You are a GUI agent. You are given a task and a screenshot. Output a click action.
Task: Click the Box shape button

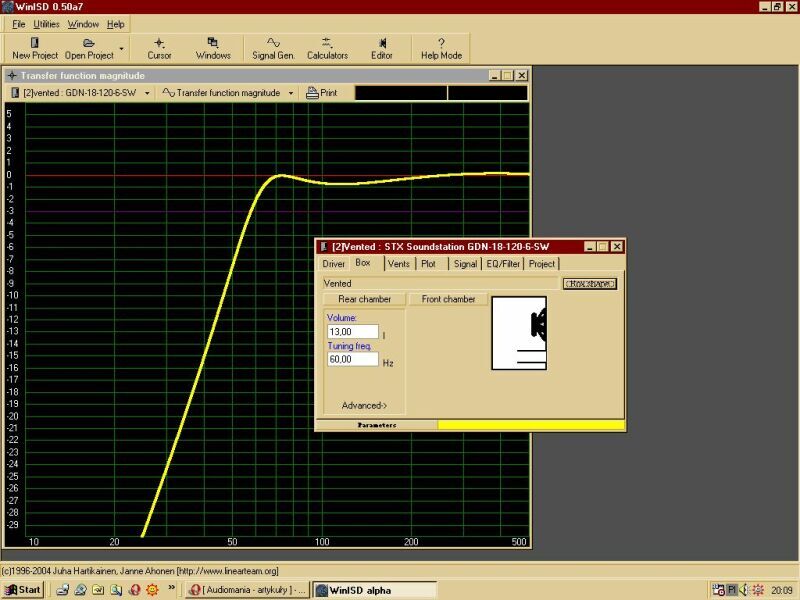[x=590, y=284]
